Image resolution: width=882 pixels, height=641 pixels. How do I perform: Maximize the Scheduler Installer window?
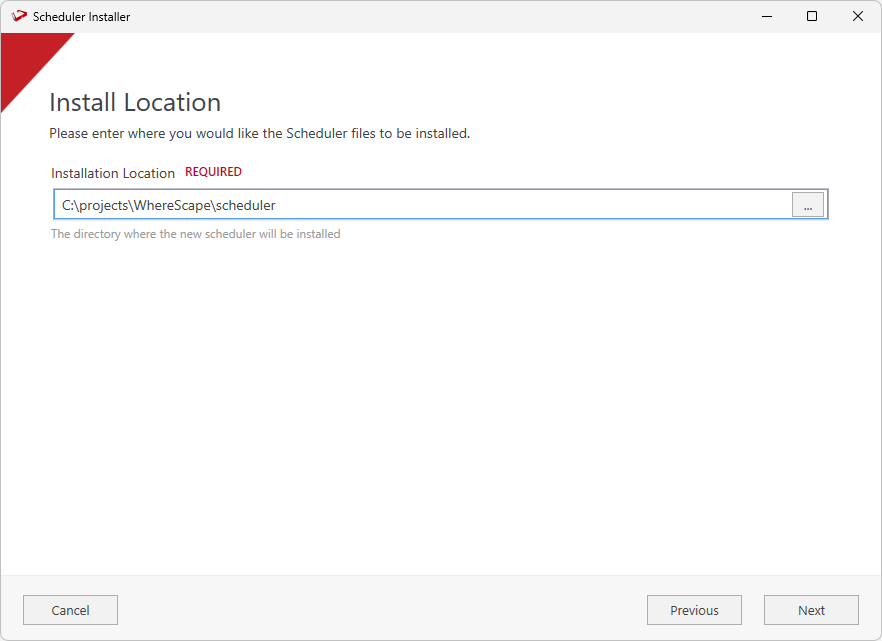coord(812,16)
